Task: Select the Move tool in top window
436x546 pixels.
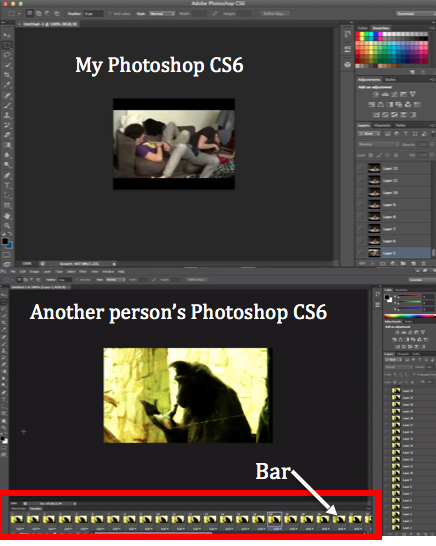Action: coord(7,36)
